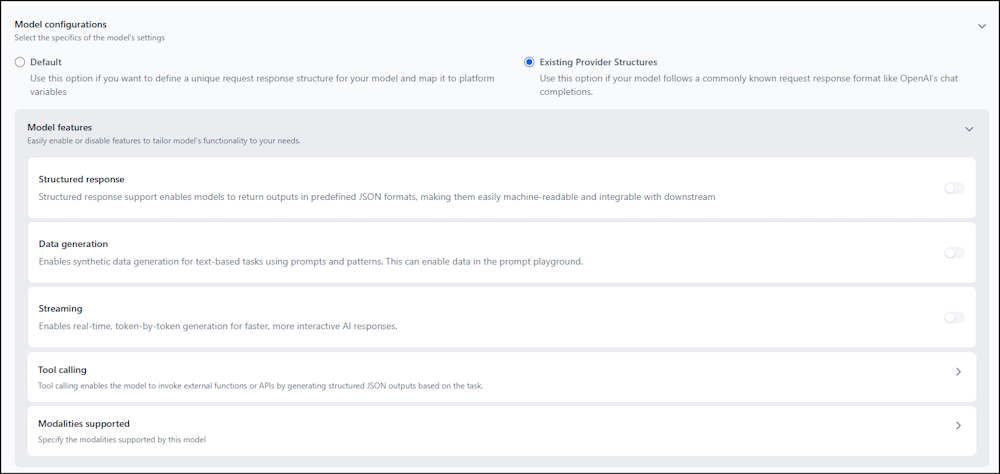Click the Structured response title
The width and height of the screenshot is (1000, 474).
(x=81, y=180)
